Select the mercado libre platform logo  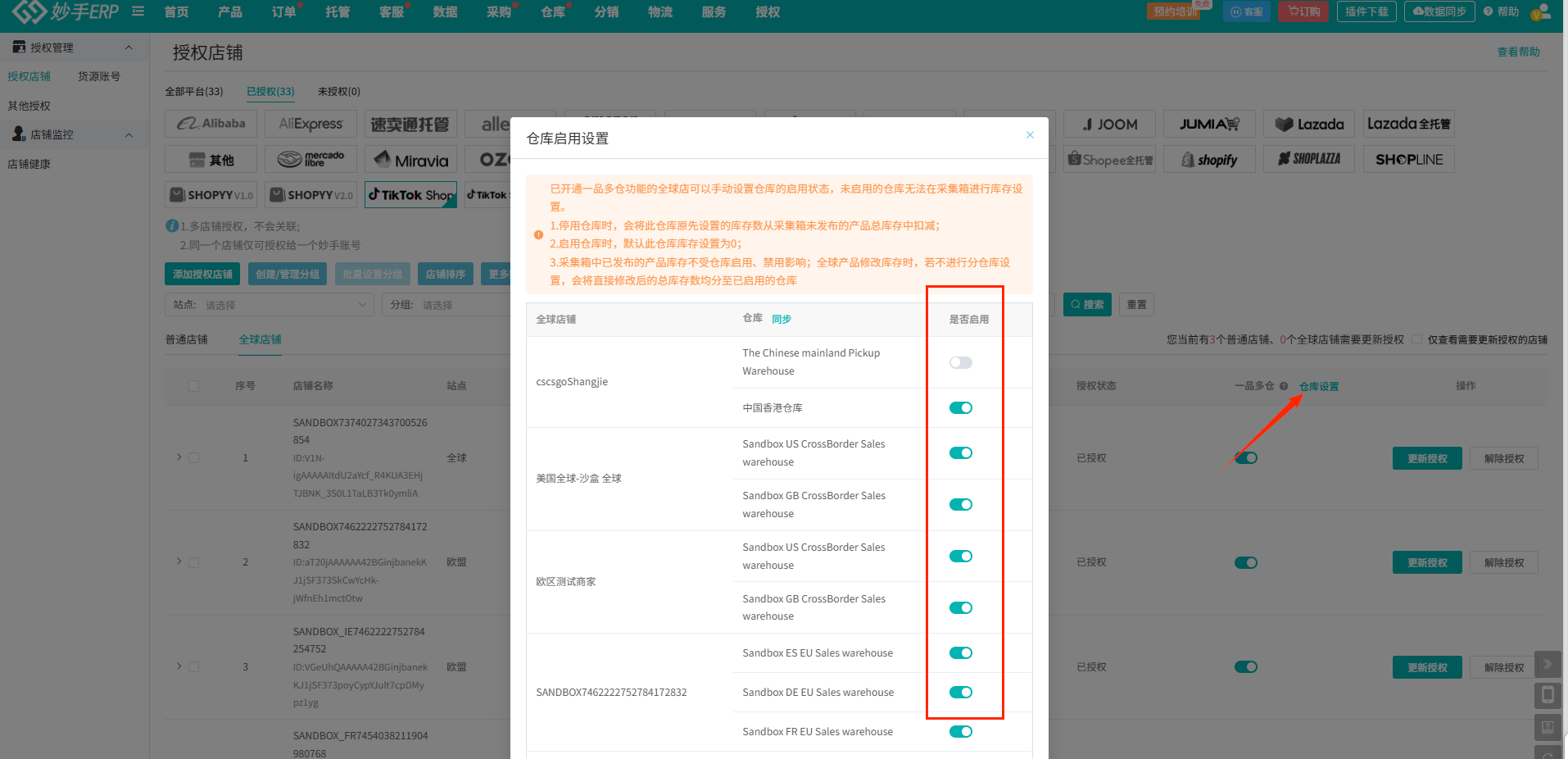311,159
